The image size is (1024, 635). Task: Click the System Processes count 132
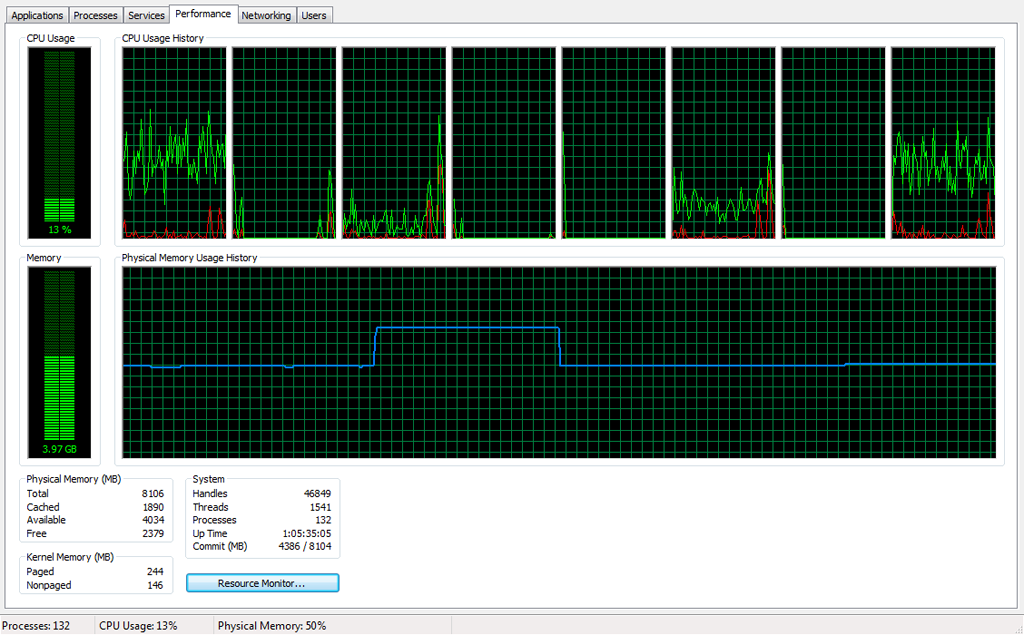(x=323, y=520)
